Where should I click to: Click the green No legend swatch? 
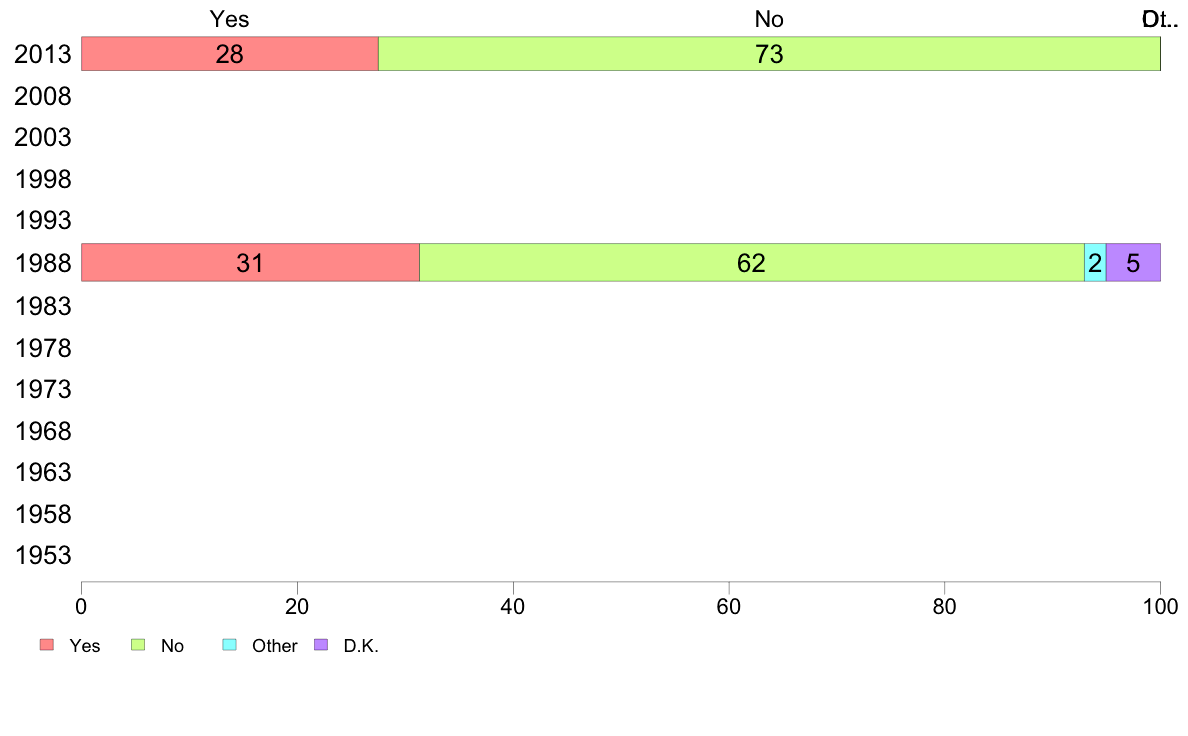(x=138, y=645)
